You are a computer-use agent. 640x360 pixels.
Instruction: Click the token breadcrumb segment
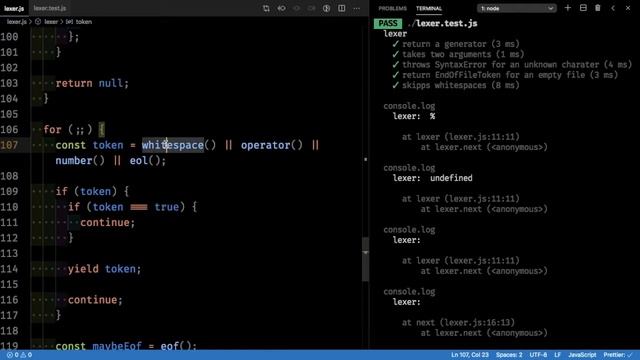[x=84, y=22]
